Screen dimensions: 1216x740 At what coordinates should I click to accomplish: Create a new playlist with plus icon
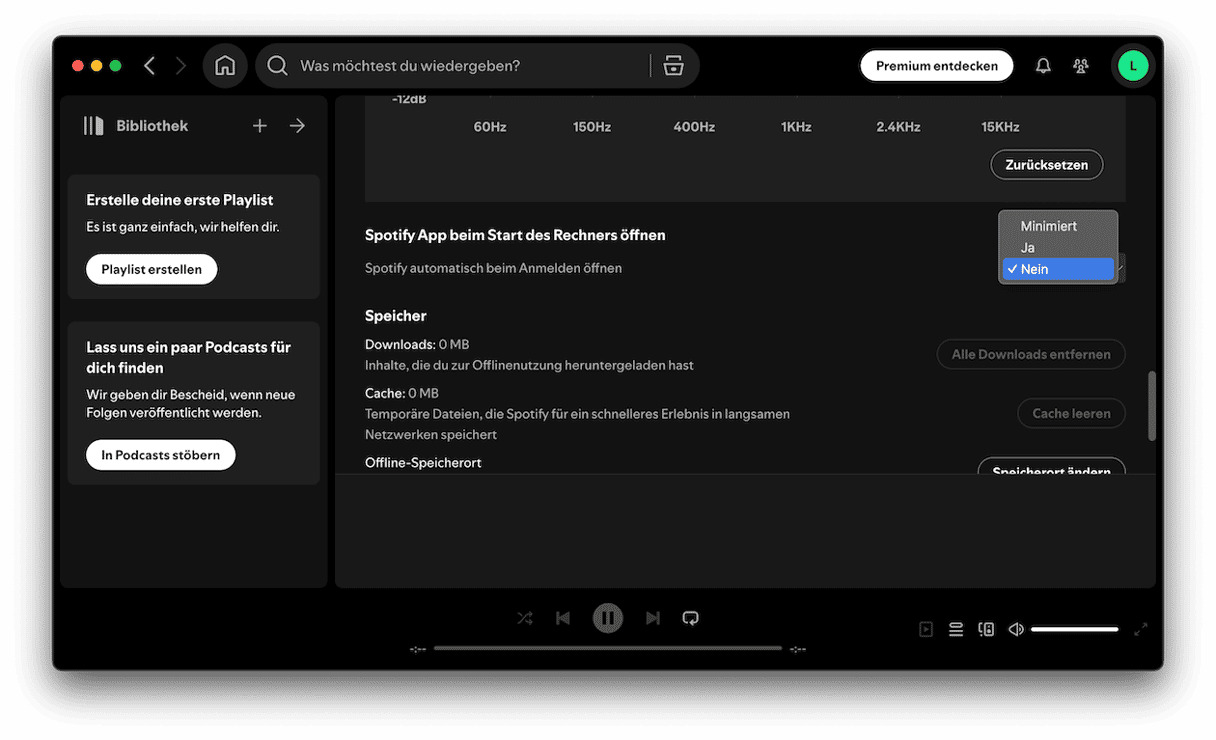(x=260, y=126)
